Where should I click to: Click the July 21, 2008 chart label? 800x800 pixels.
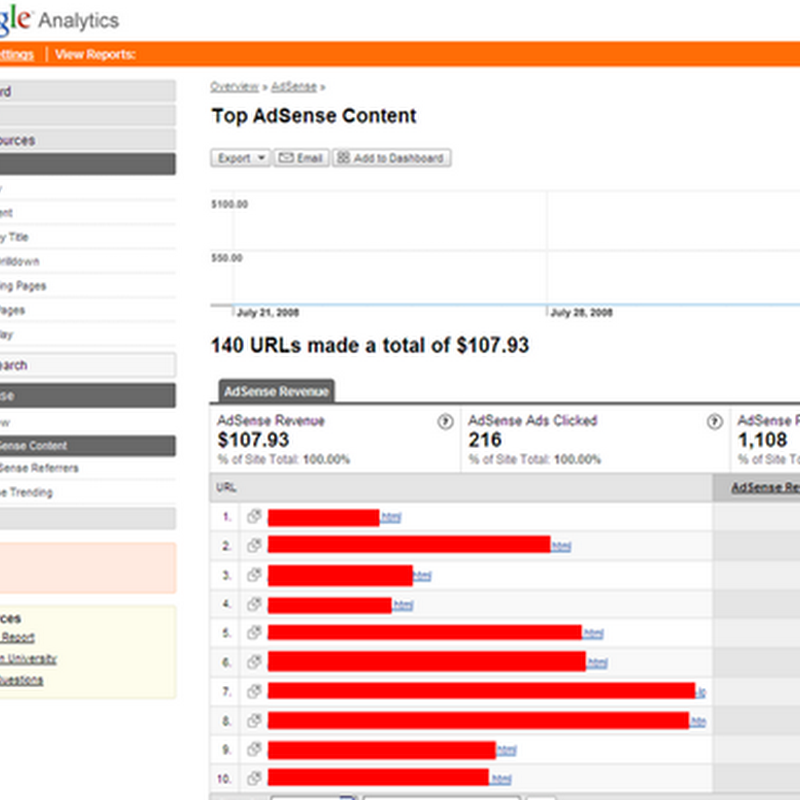(x=268, y=313)
